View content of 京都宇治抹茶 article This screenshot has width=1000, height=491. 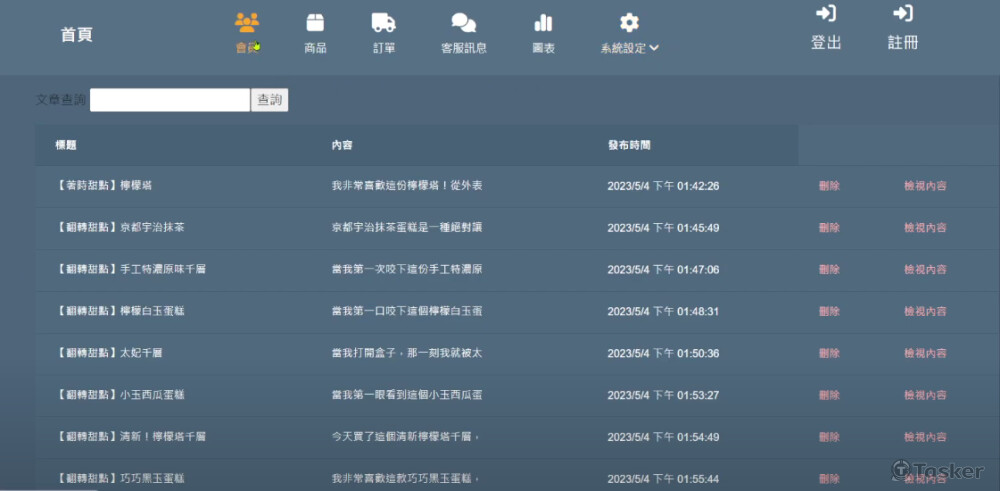pyautogui.click(x=925, y=228)
